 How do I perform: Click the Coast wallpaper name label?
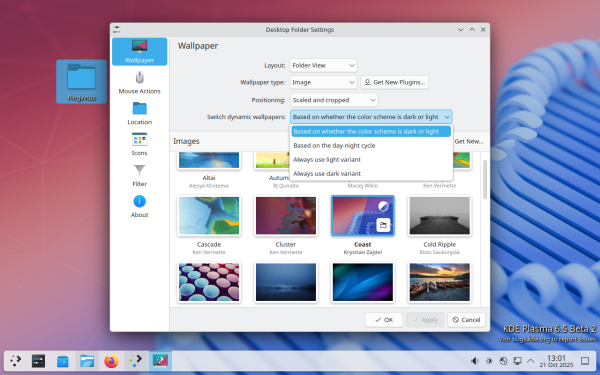point(362,244)
